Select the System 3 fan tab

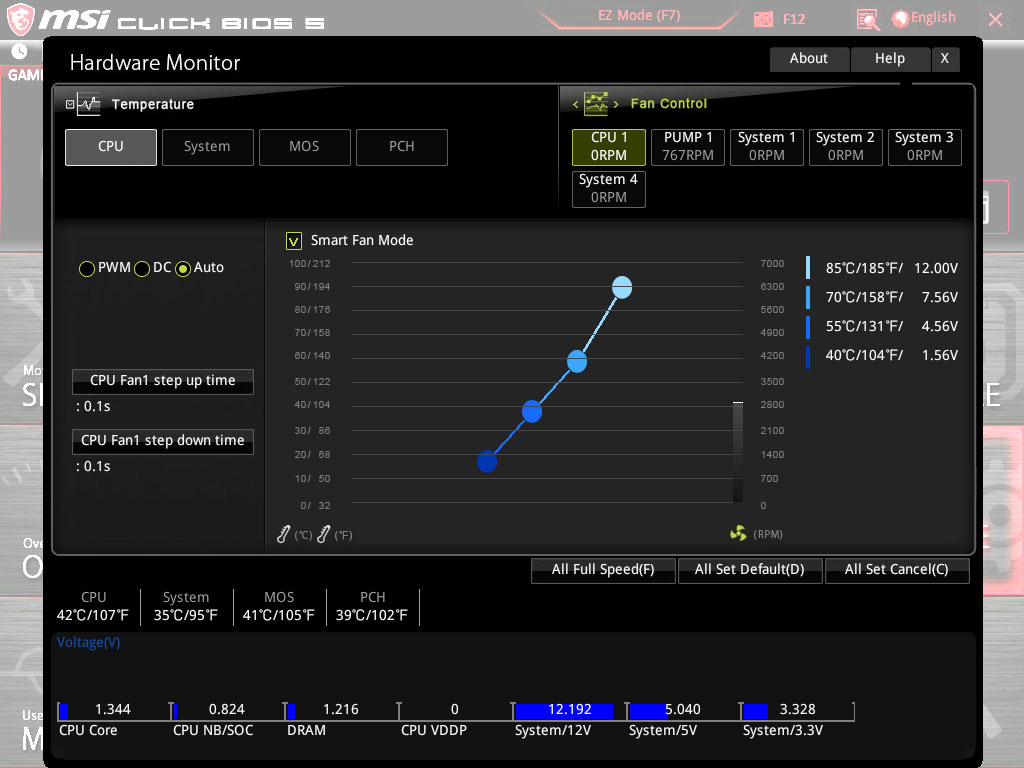coord(925,147)
